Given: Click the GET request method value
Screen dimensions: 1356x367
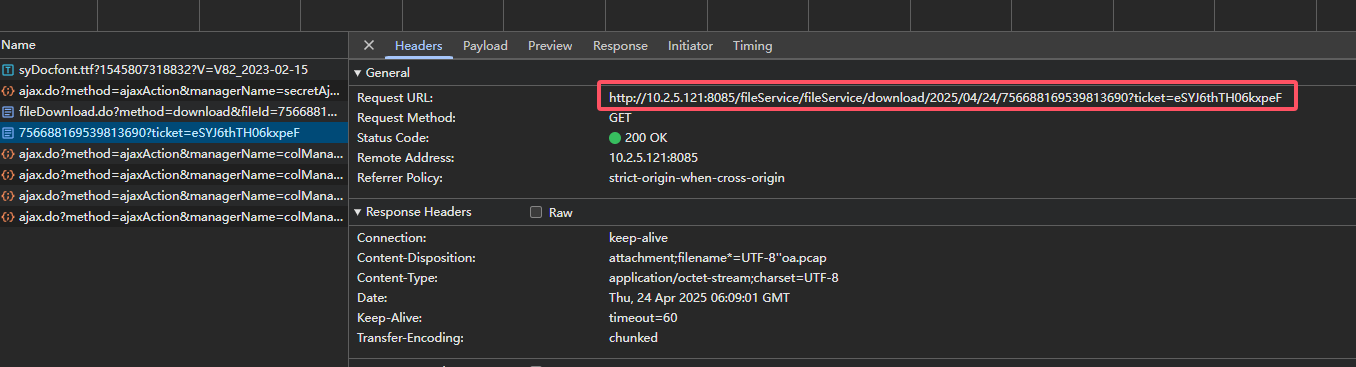Looking at the screenshot, I should 620,118.
